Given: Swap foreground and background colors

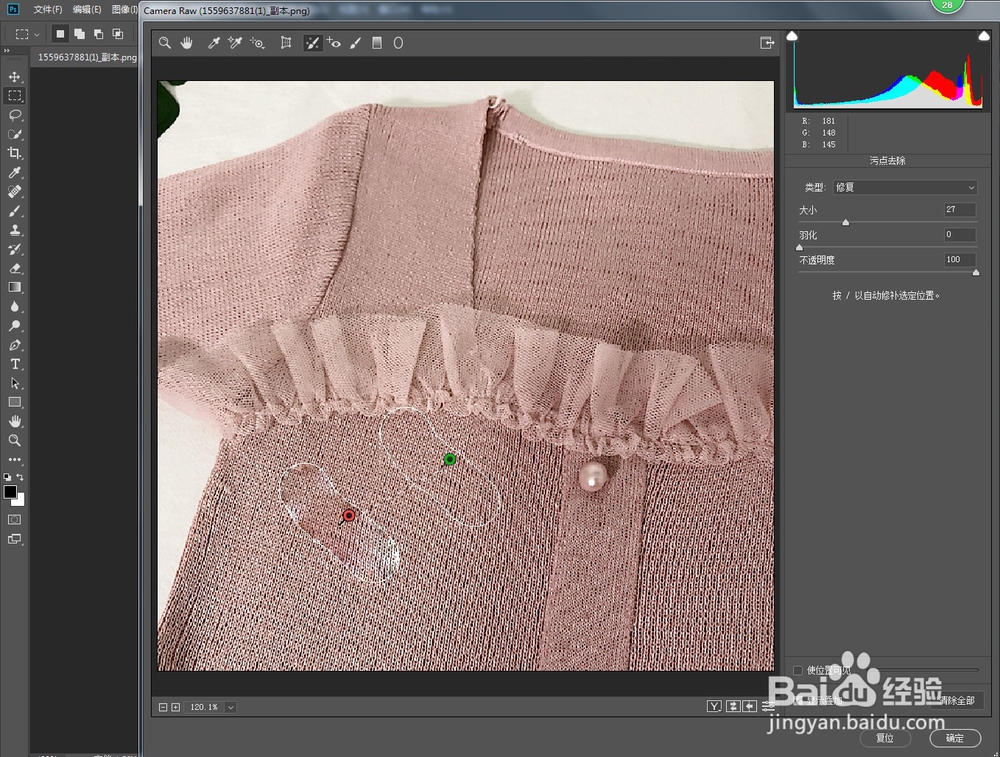Looking at the screenshot, I should pyautogui.click(x=20, y=477).
